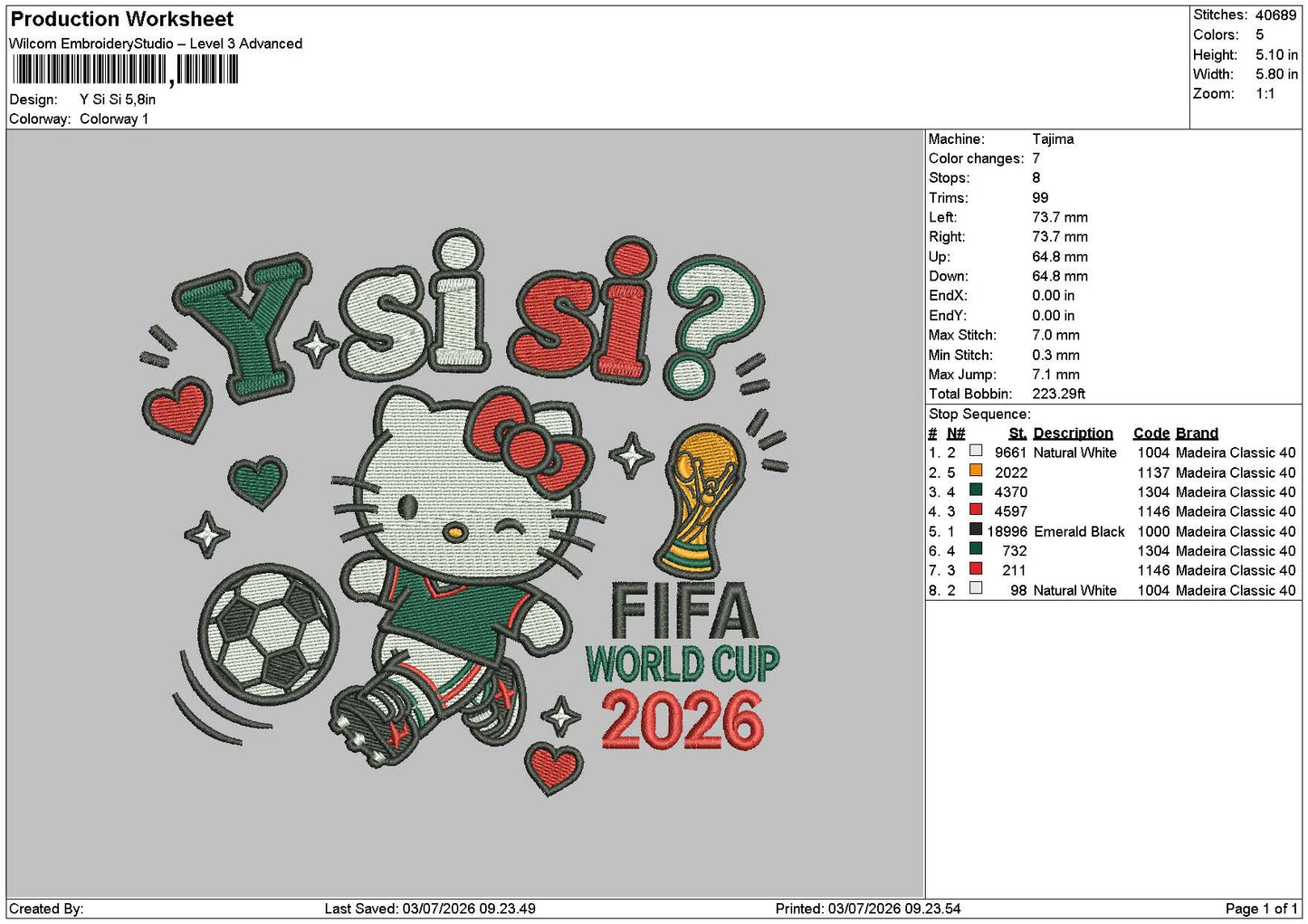The width and height of the screenshot is (1308, 924).
Task: Click the red swatch in stop row 7
Action: 976,568
